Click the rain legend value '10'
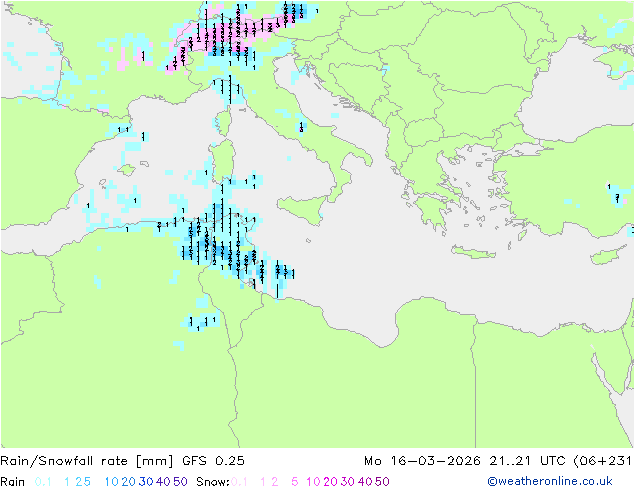 click(x=112, y=482)
